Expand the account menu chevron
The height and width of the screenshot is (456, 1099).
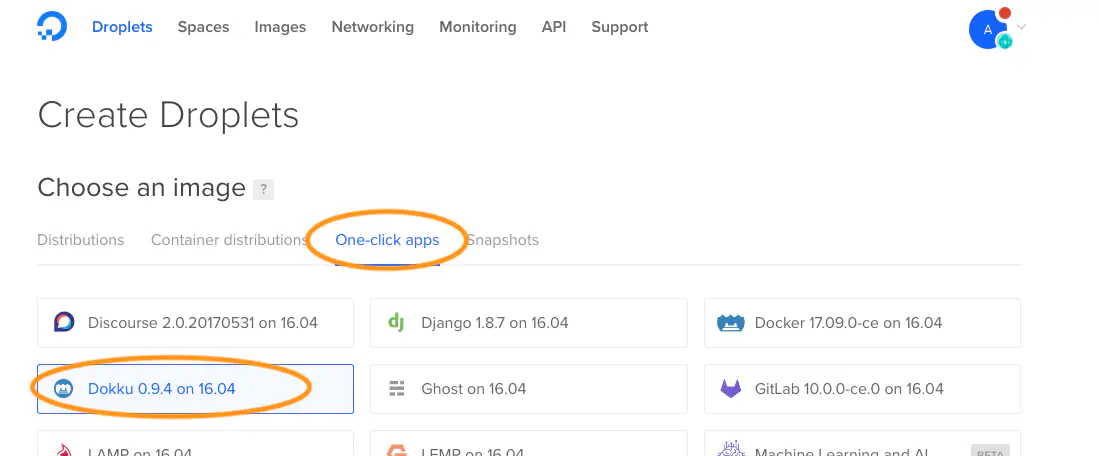tap(1021, 28)
